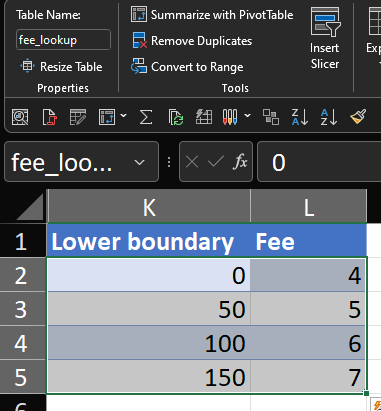Open the dropdown arrow next to colored markers
The image size is (381, 411).
(247, 116)
